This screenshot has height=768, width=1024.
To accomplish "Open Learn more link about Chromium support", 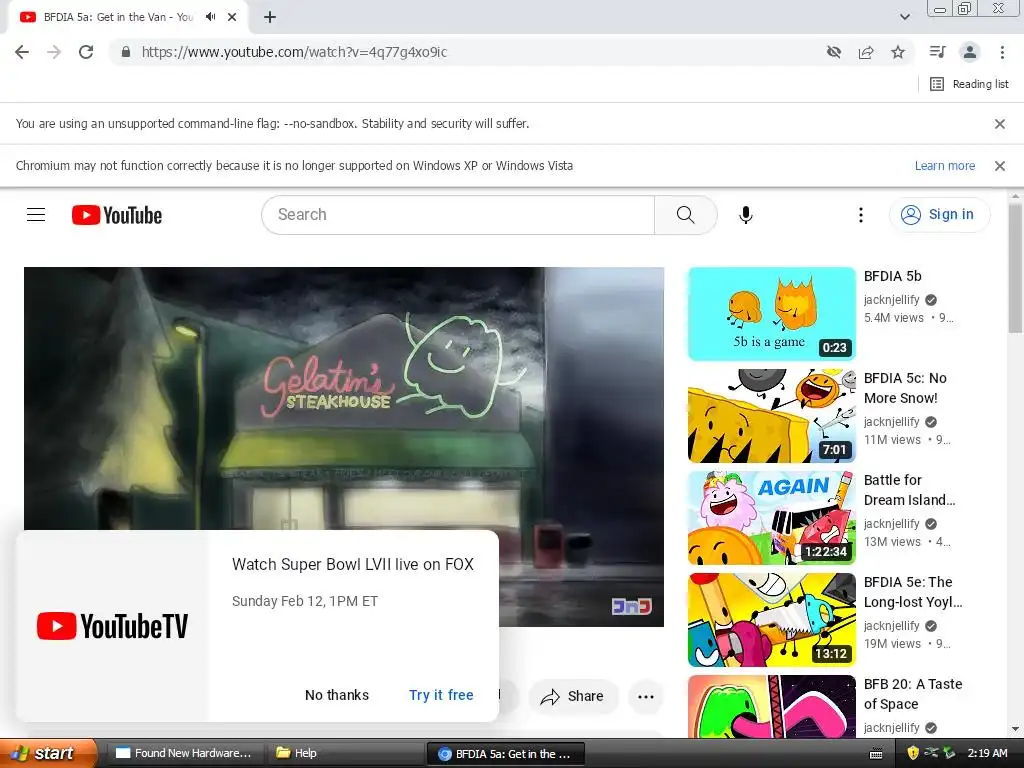I will pos(944,166).
